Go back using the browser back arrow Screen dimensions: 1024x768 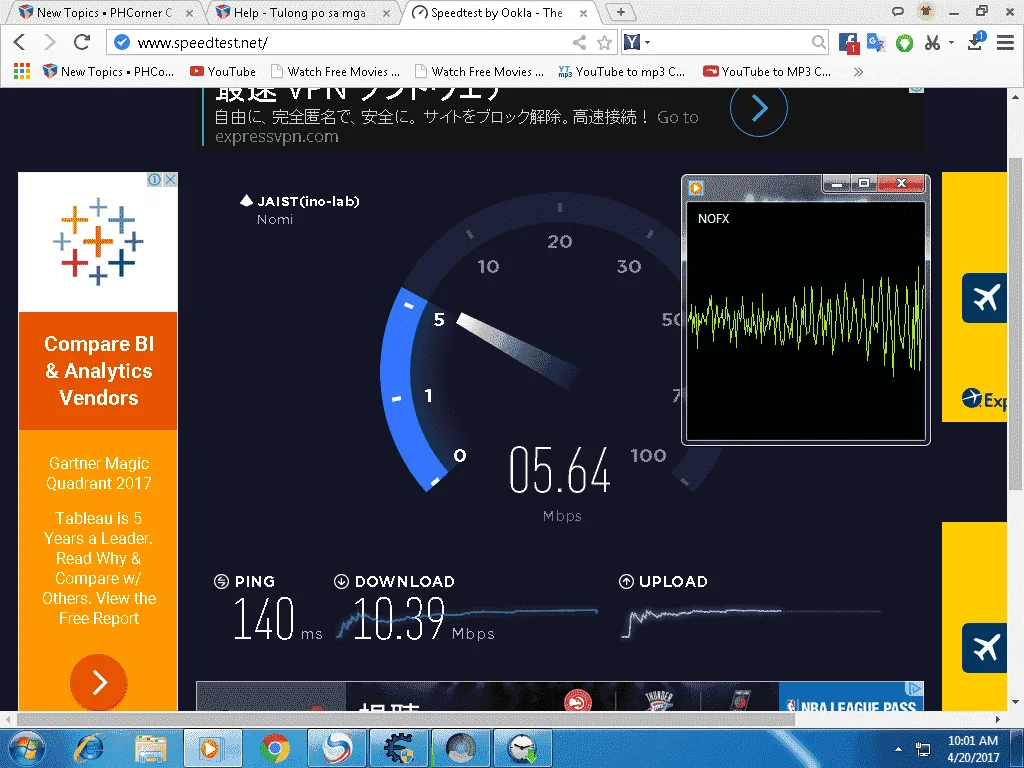(x=20, y=42)
